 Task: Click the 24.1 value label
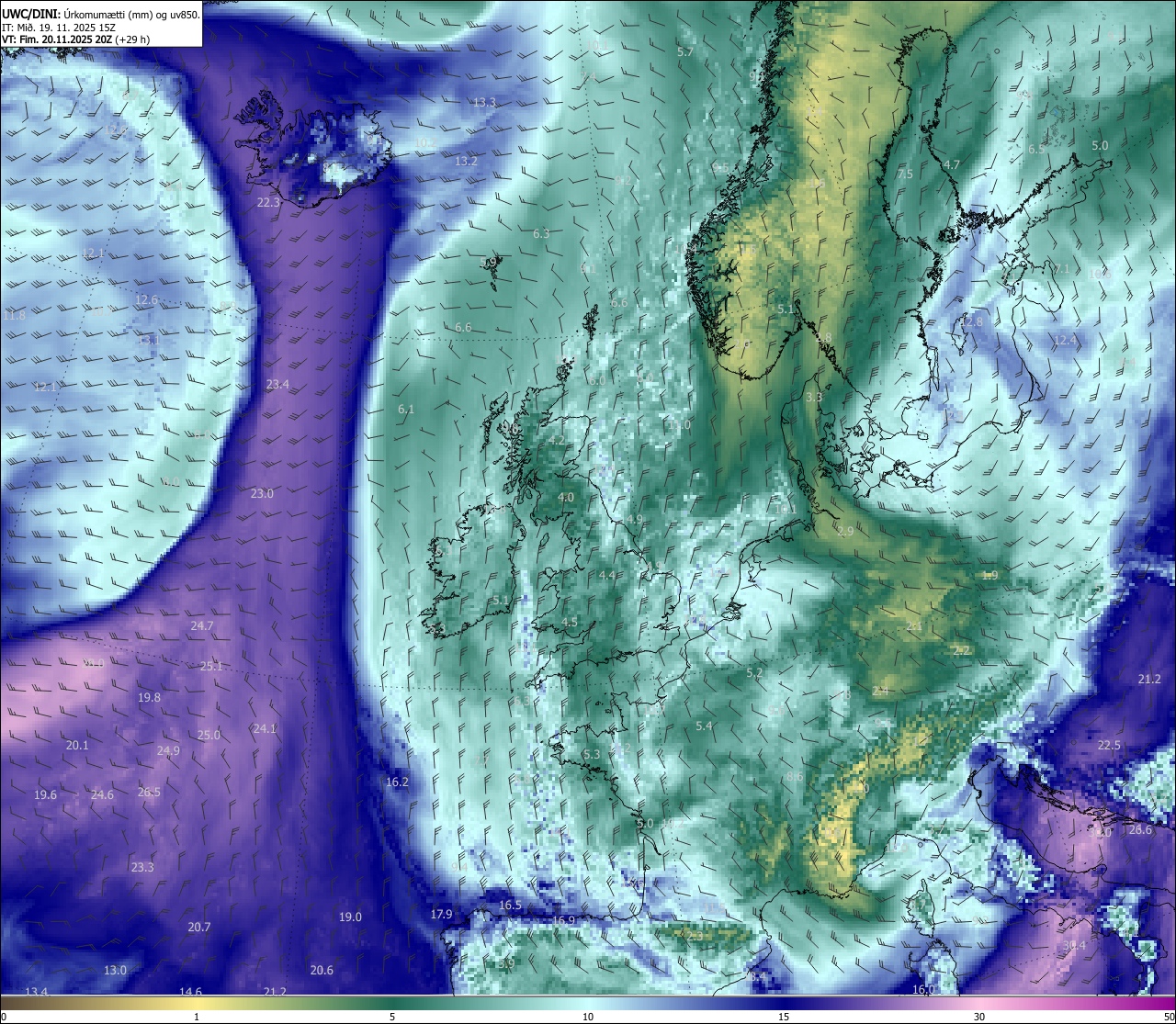[x=265, y=729]
